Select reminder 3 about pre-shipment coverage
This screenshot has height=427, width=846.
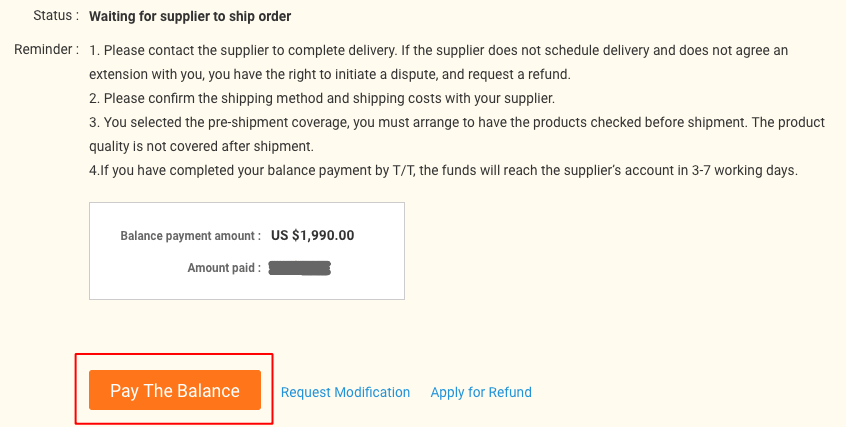[457, 134]
